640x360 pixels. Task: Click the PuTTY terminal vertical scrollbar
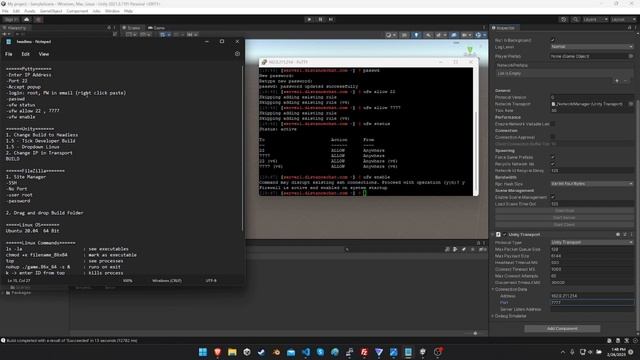pyautogui.click(x=476, y=131)
